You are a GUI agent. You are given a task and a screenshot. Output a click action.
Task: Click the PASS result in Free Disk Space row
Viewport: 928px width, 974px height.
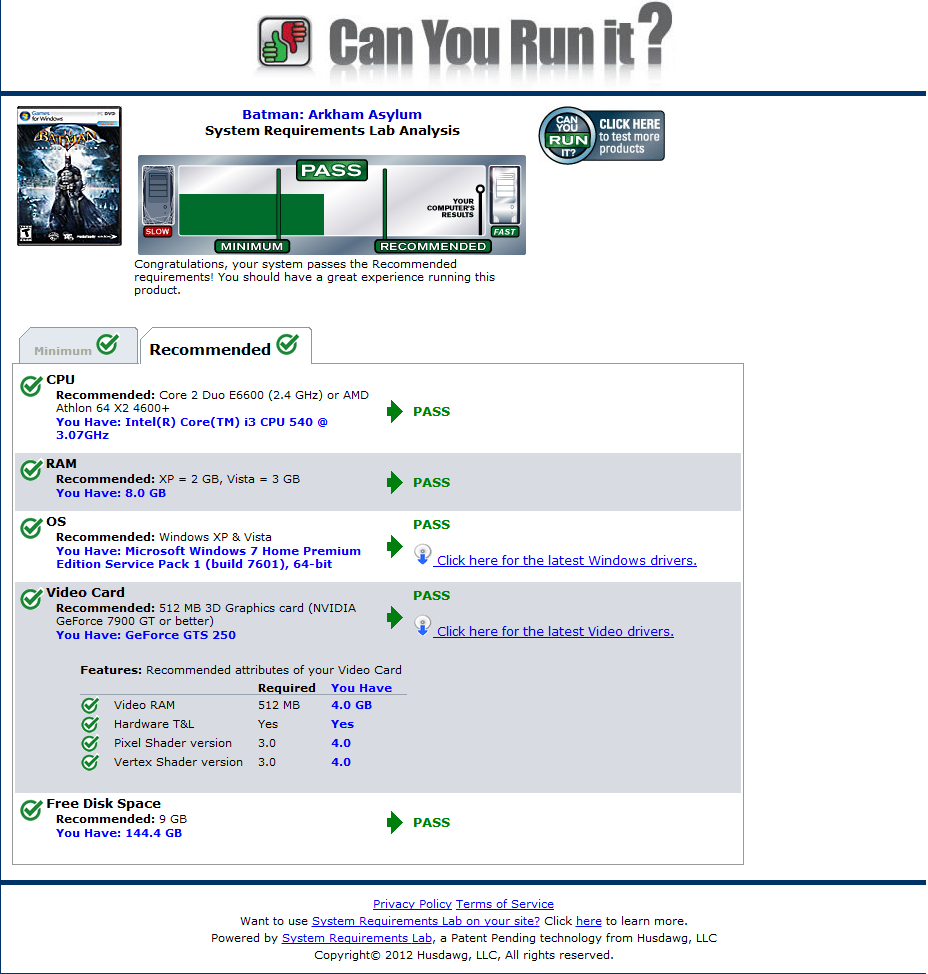click(x=432, y=822)
